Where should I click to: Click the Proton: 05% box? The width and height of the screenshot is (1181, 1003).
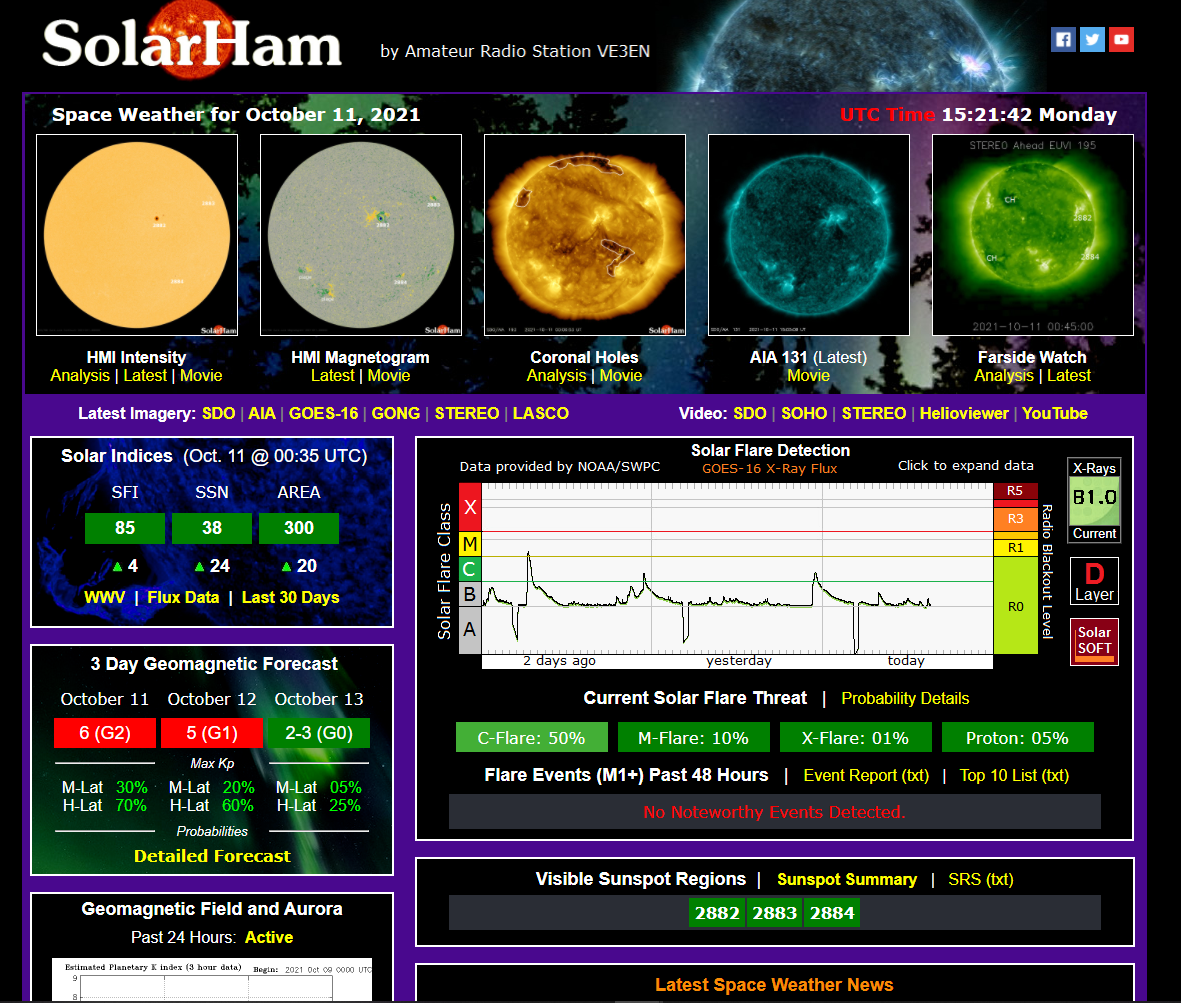(x=1018, y=738)
